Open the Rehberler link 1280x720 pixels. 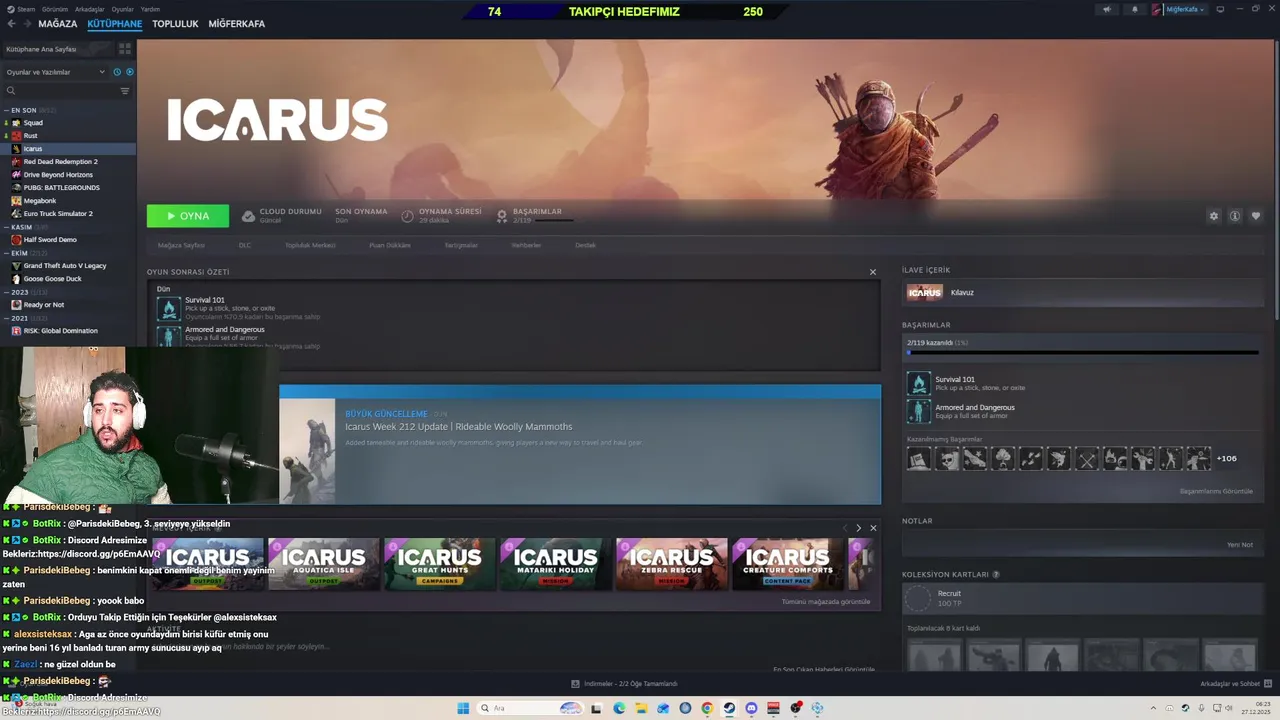pyautogui.click(x=526, y=245)
